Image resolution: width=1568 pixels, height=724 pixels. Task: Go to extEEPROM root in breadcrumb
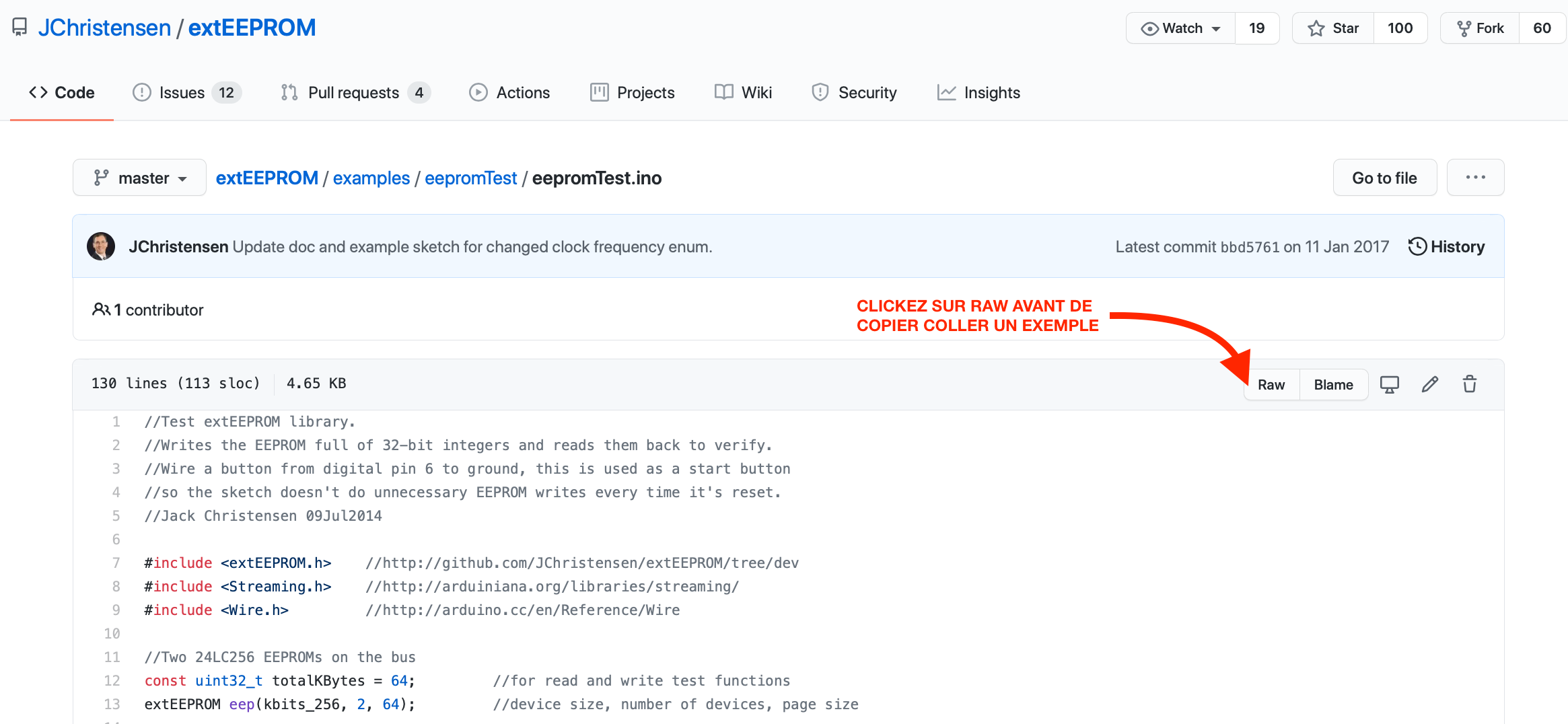[x=266, y=178]
